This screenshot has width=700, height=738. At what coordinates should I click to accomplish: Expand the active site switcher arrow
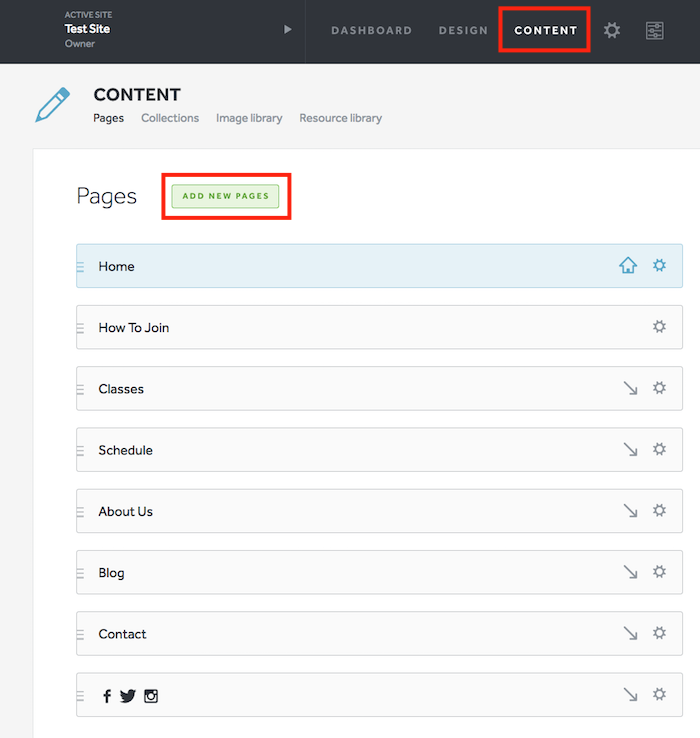point(288,29)
